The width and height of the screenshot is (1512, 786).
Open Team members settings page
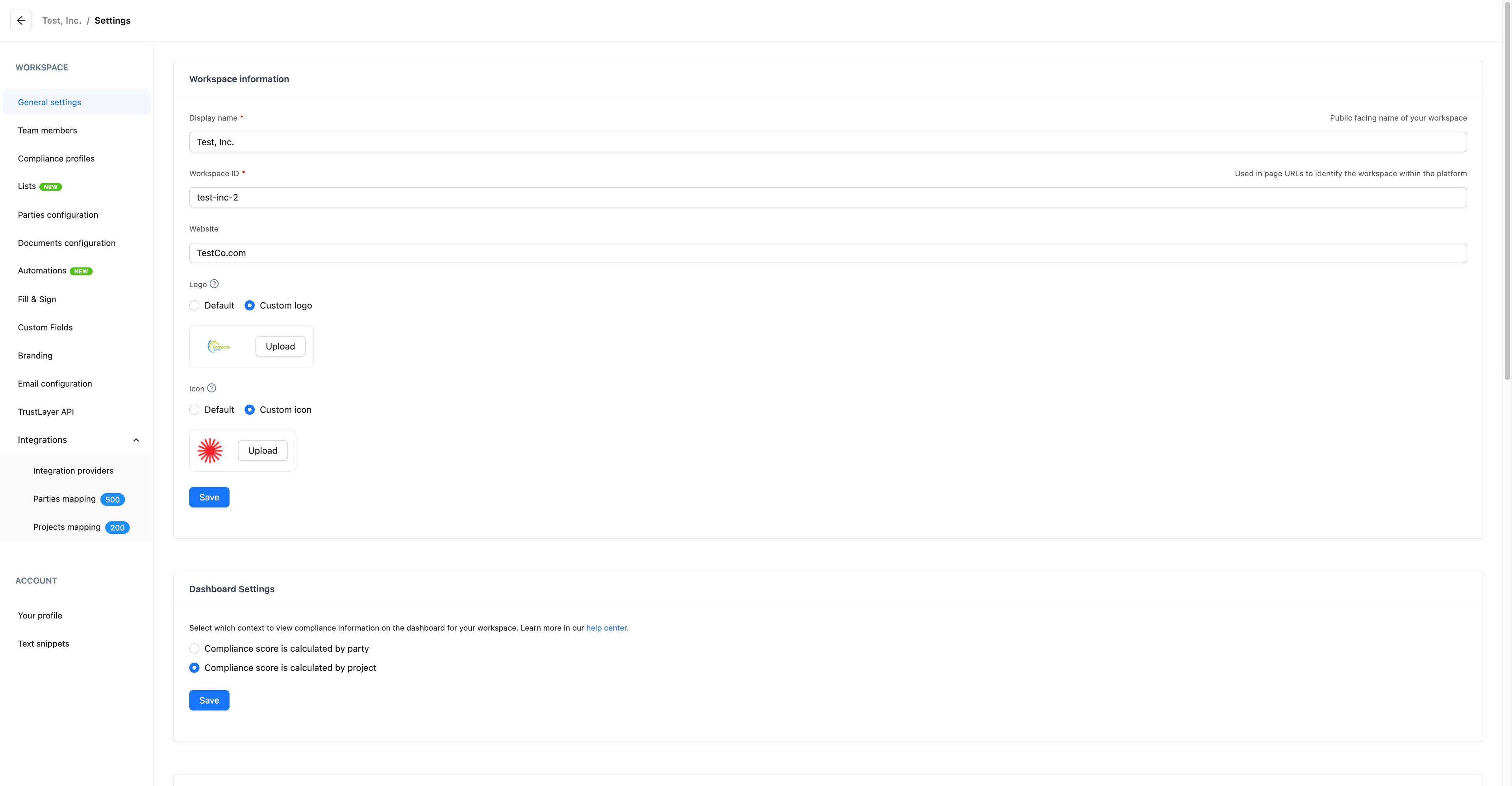(48, 130)
